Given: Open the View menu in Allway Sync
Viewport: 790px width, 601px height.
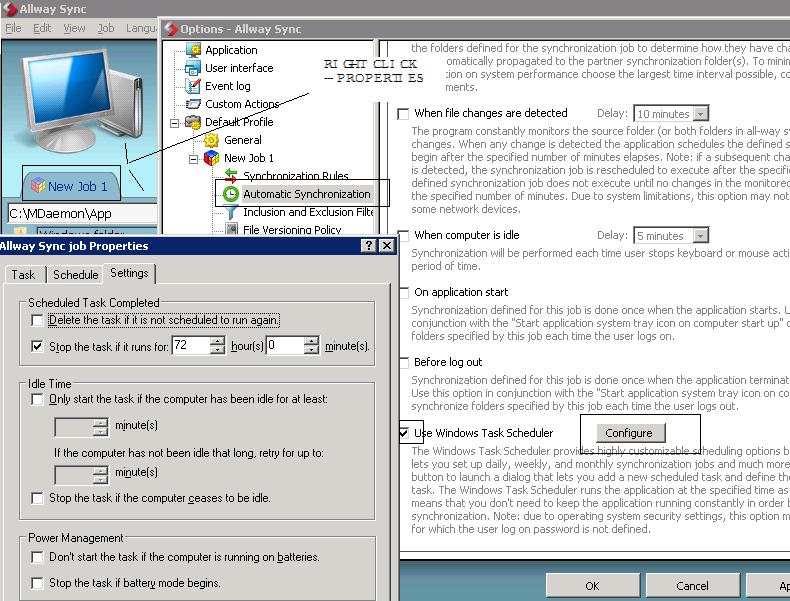Looking at the screenshot, I should tap(74, 28).
